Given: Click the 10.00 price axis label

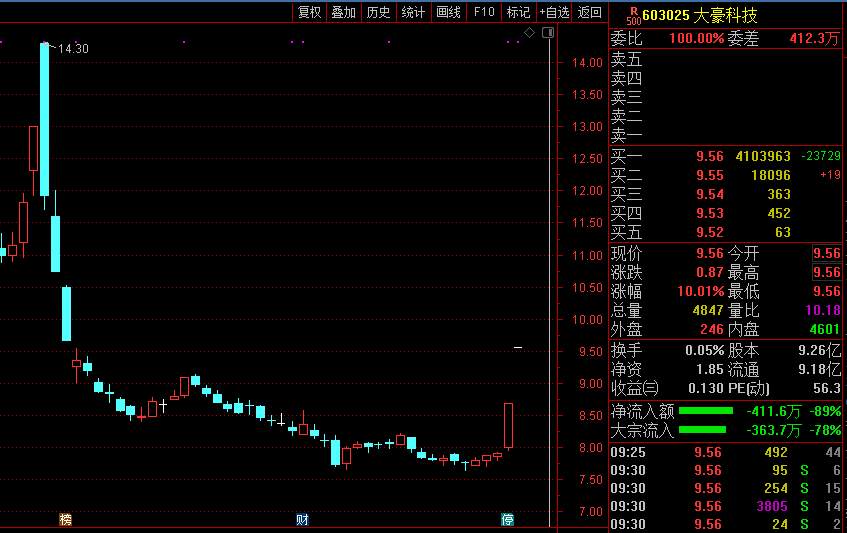Looking at the screenshot, I should coord(587,320).
